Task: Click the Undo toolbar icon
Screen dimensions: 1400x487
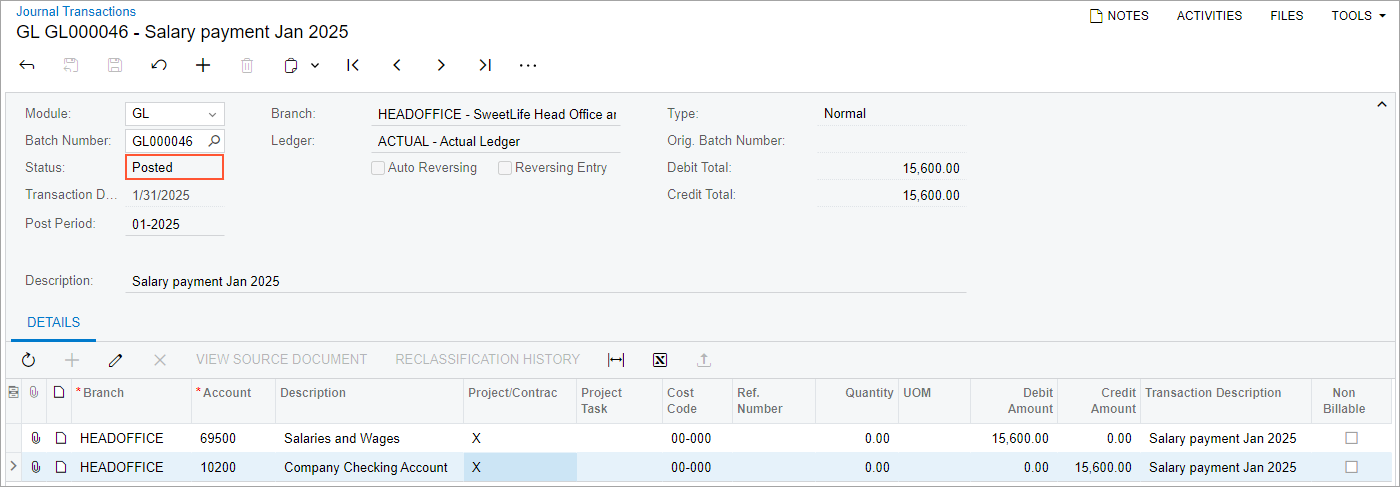Action: point(159,65)
